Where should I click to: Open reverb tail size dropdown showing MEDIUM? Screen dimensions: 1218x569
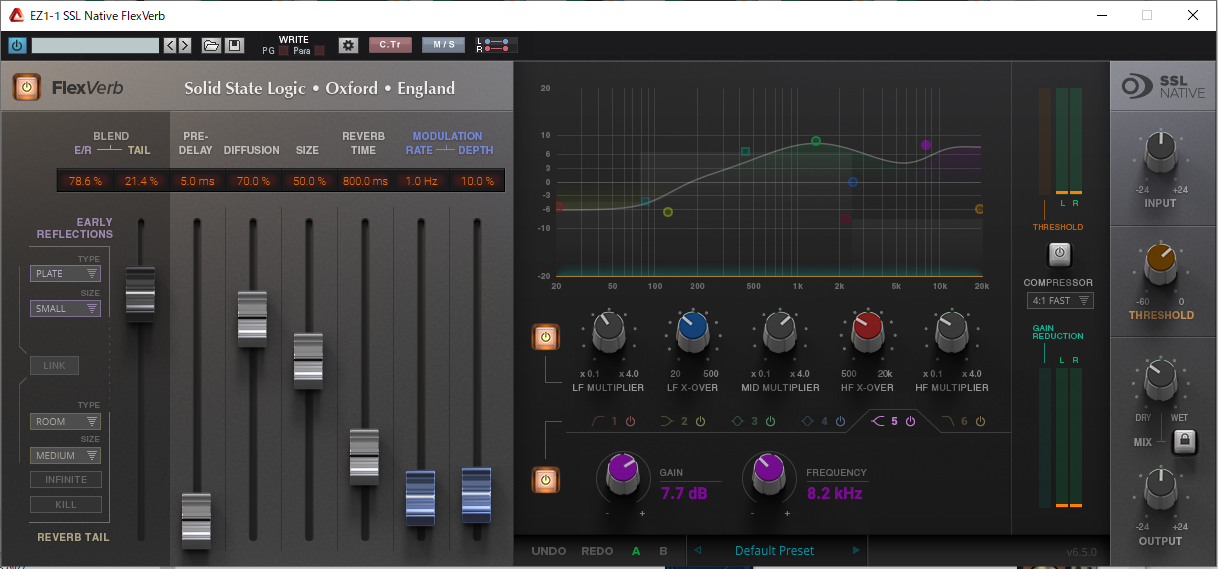(65, 456)
